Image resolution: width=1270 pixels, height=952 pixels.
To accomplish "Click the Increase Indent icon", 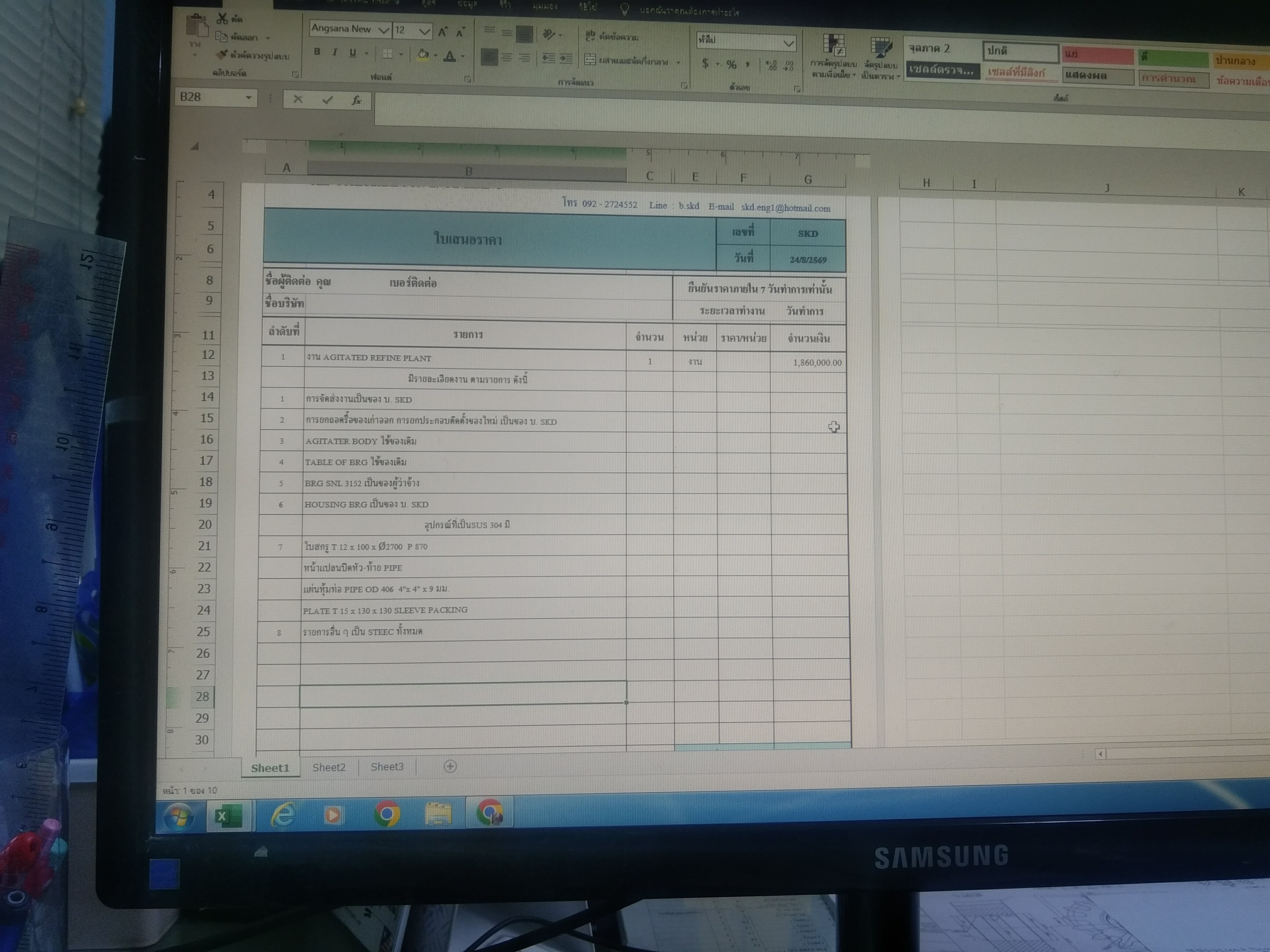I will (565, 59).
